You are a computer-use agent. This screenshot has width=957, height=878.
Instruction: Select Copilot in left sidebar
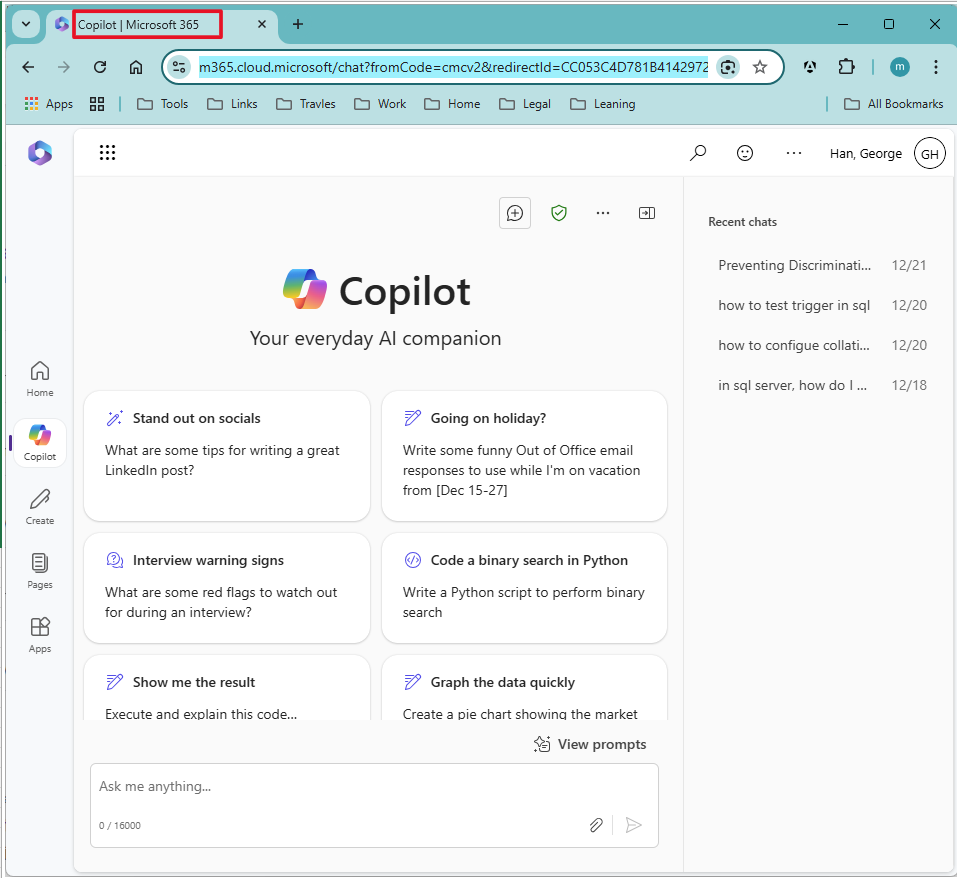(x=40, y=443)
